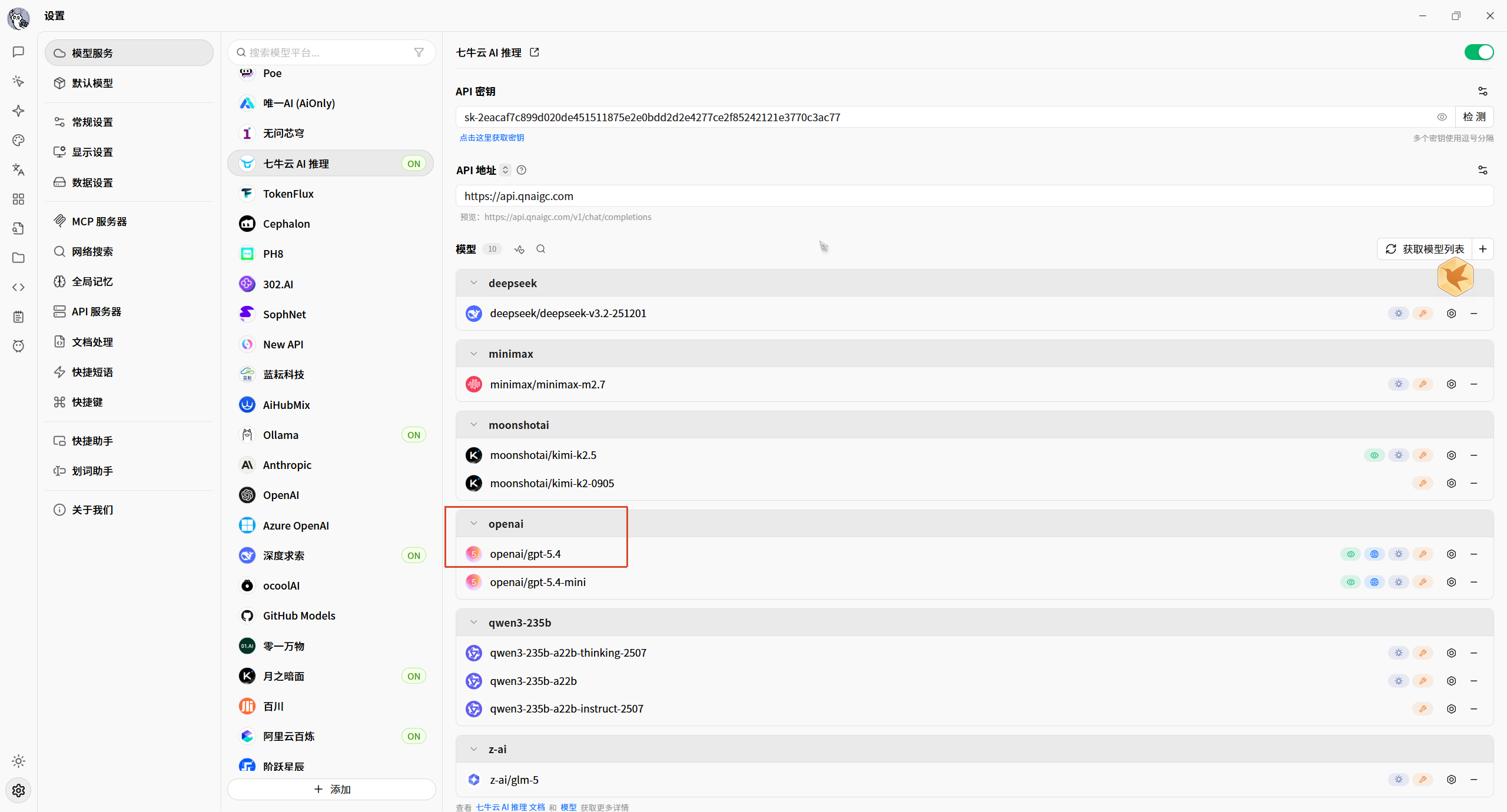Open external link icon beside 七牛云 AI 推理
Screen dimensions: 1507x812
(x=535, y=52)
